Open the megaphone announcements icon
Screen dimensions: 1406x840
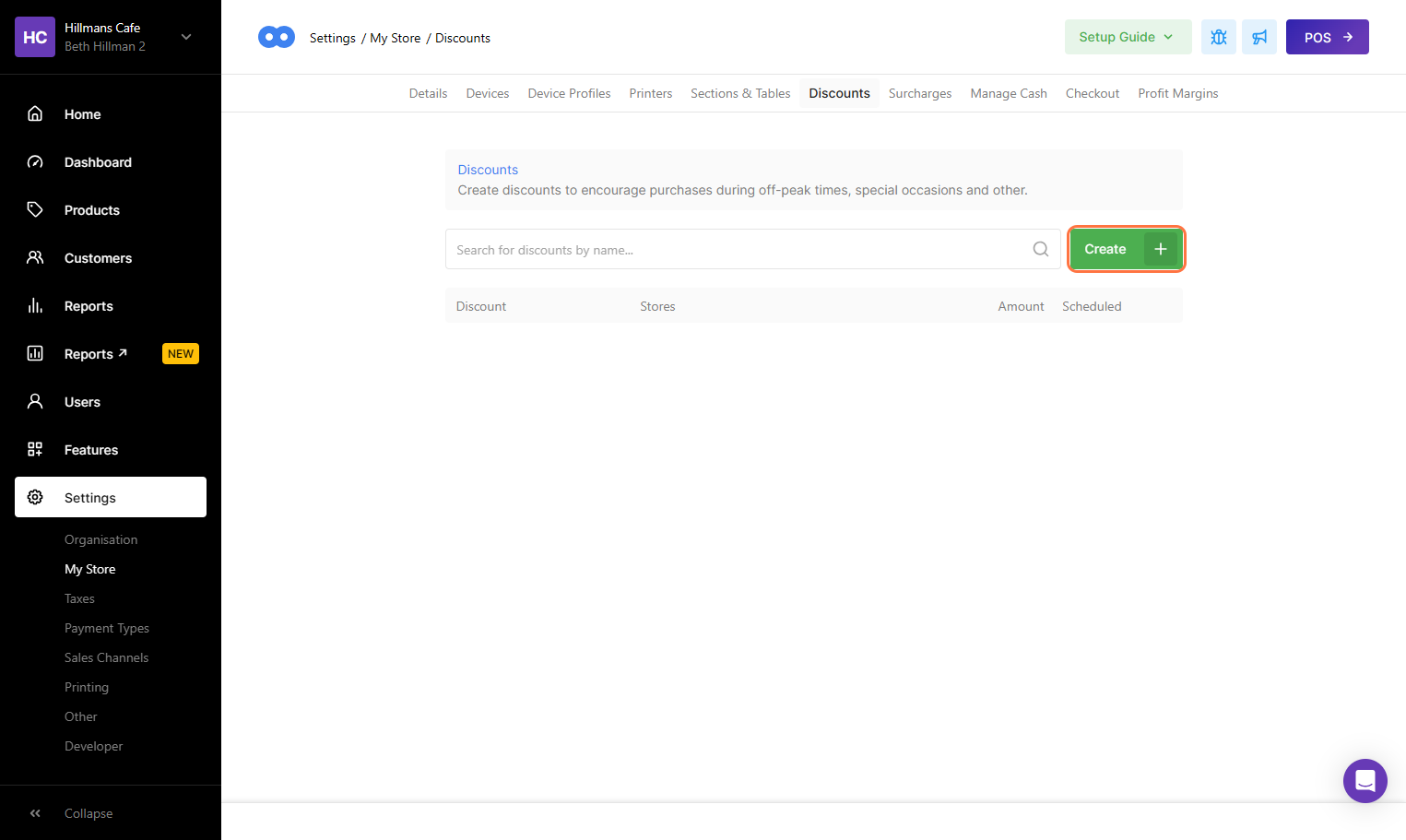pyautogui.click(x=1258, y=37)
